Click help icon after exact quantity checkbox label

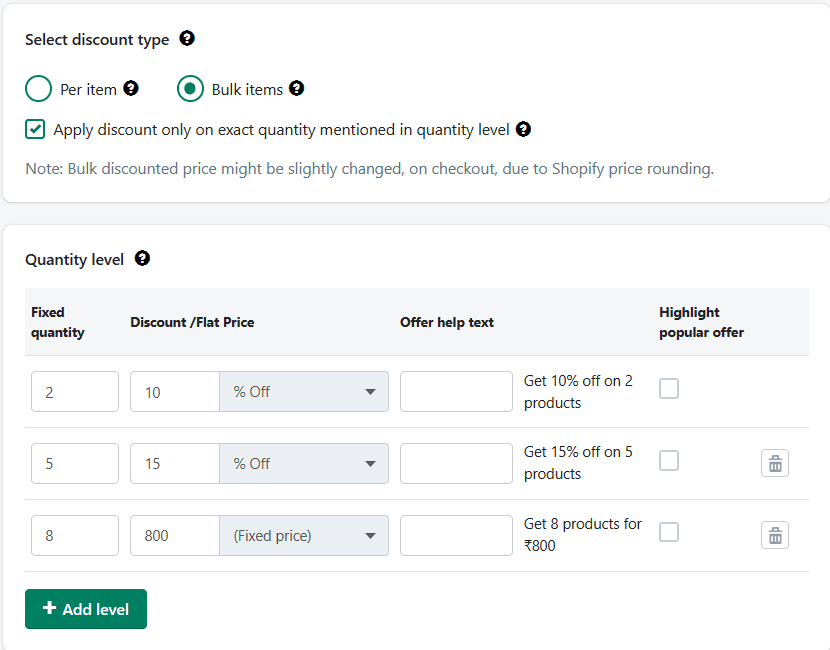(x=523, y=129)
